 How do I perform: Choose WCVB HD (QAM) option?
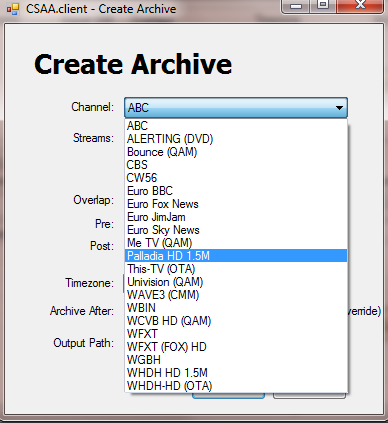pyautogui.click(x=236, y=321)
